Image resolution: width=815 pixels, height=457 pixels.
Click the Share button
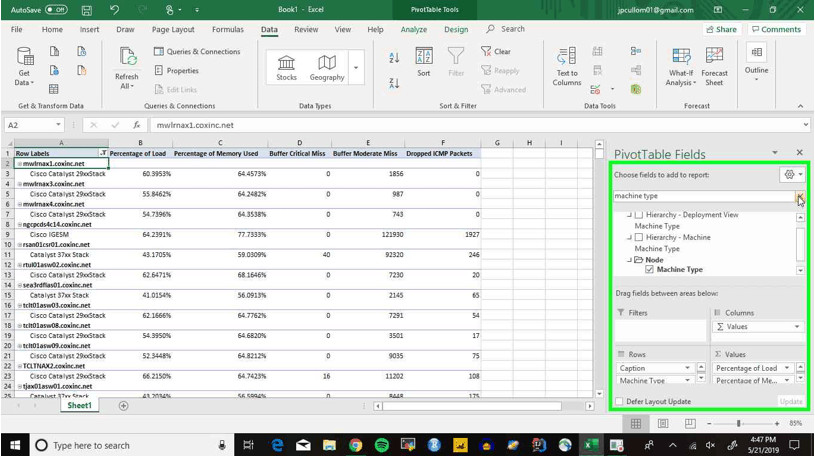pos(721,30)
